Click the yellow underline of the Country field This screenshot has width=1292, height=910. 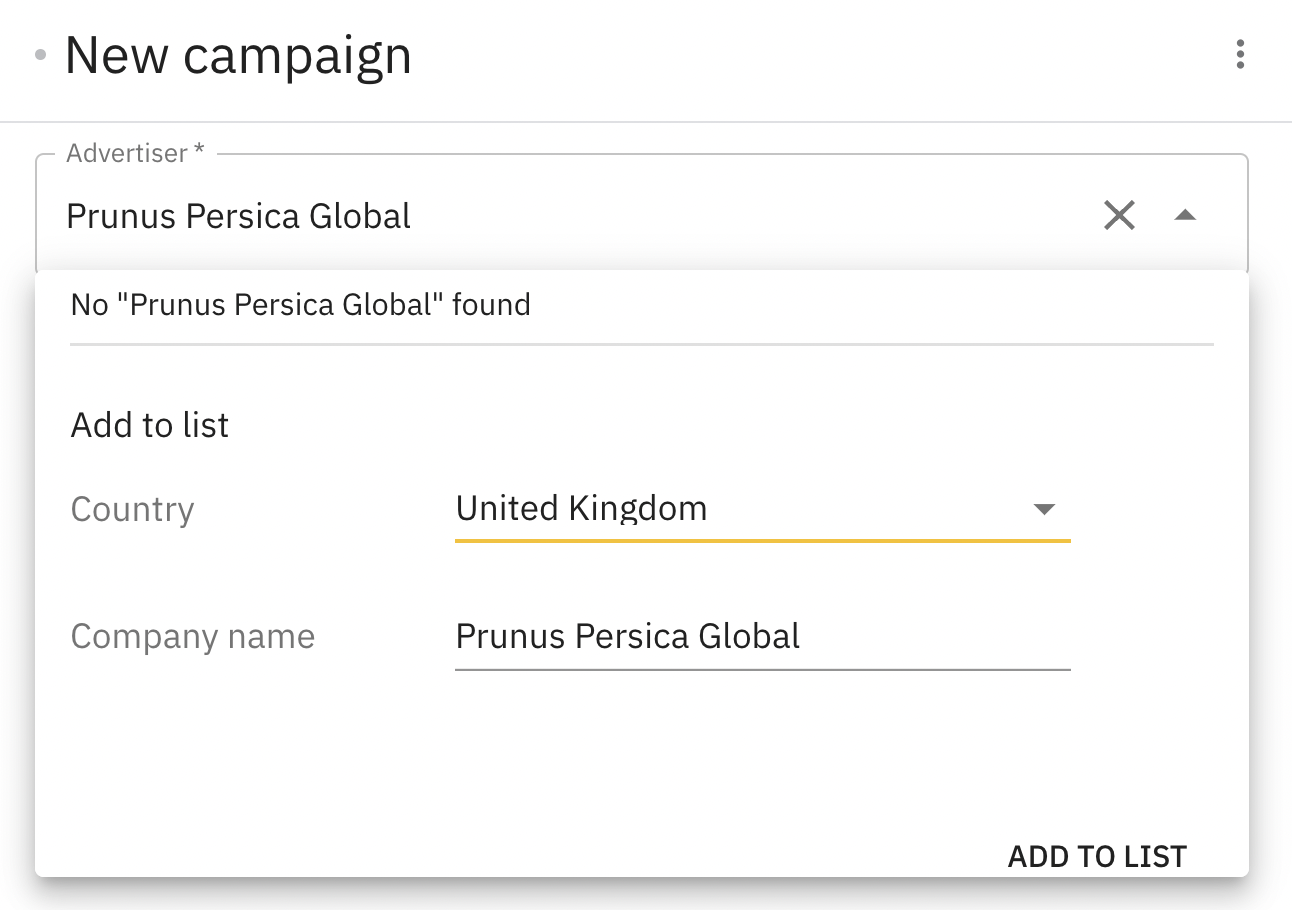(x=762, y=540)
